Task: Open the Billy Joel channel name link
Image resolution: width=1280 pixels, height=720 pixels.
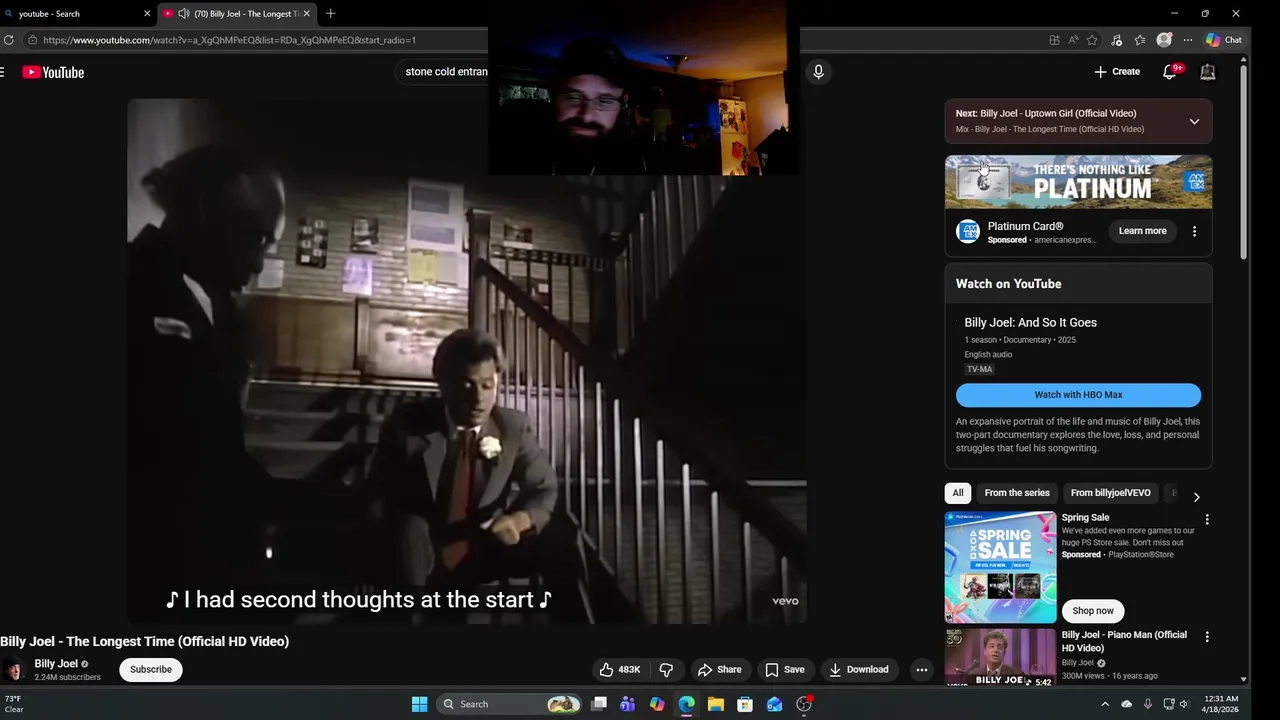Action: pos(56,664)
